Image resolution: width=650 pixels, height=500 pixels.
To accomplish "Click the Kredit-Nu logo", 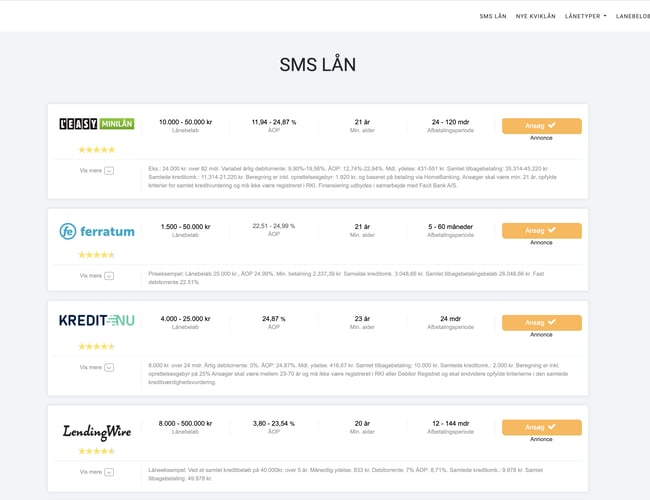I will click(97, 322).
